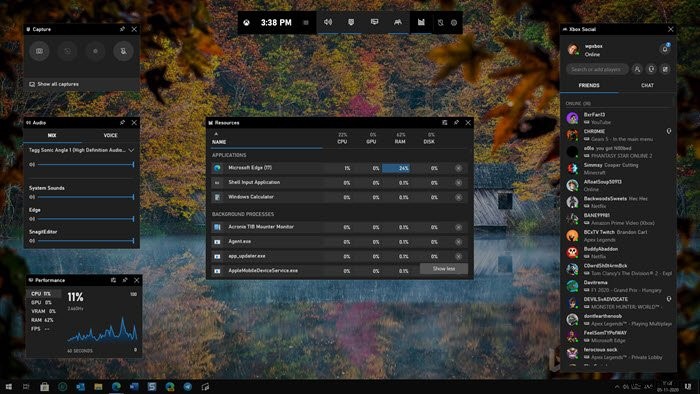
Task: Adjust the Edge volume slider
Action: [86, 219]
